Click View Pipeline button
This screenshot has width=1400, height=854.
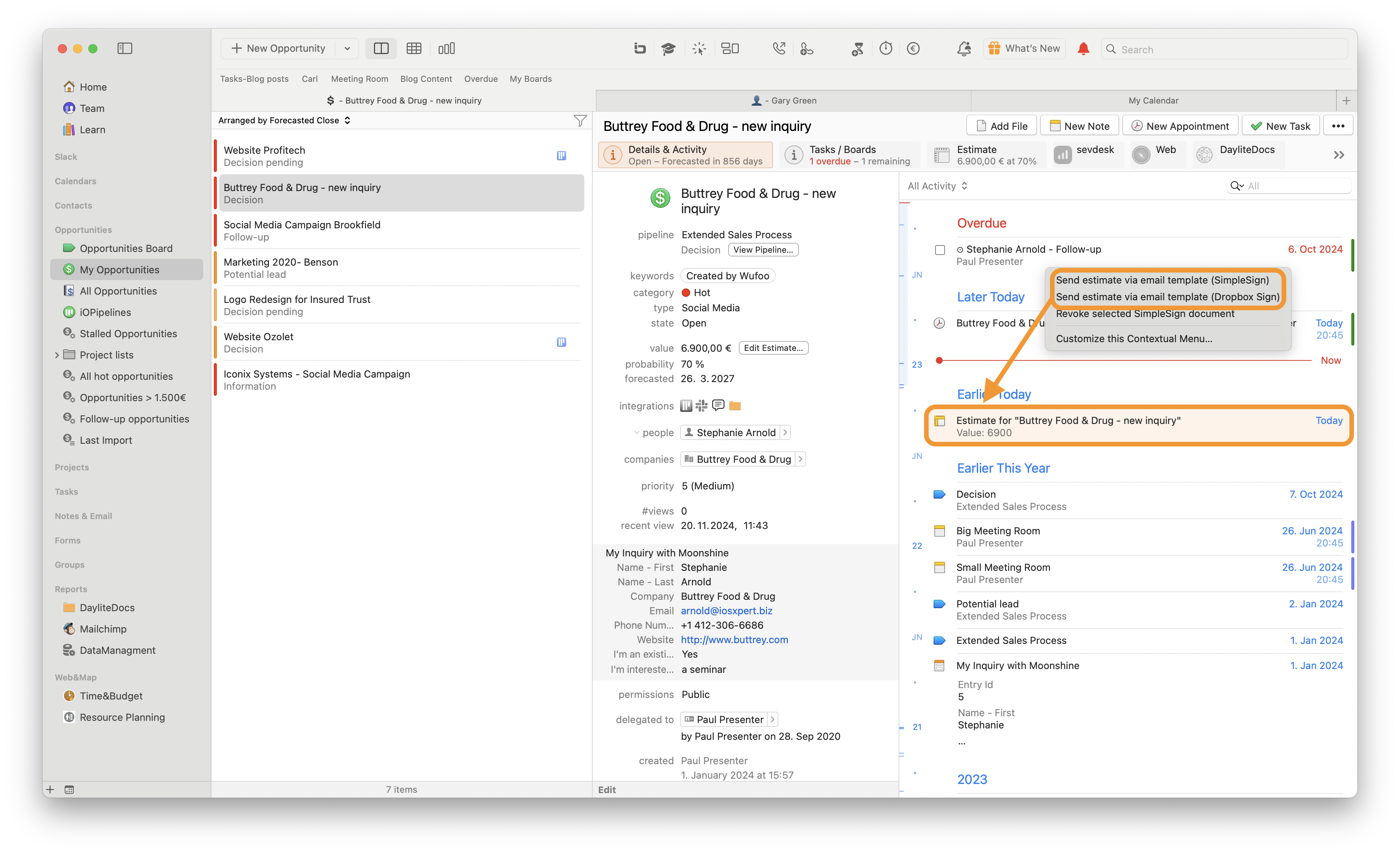[762, 250]
